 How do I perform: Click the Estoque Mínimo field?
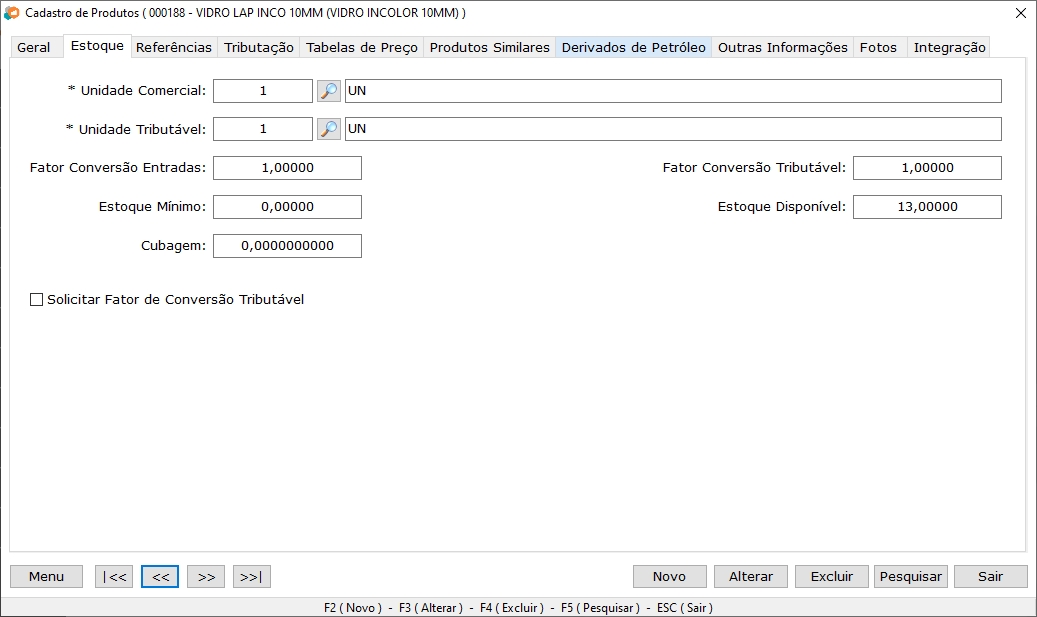(x=287, y=207)
